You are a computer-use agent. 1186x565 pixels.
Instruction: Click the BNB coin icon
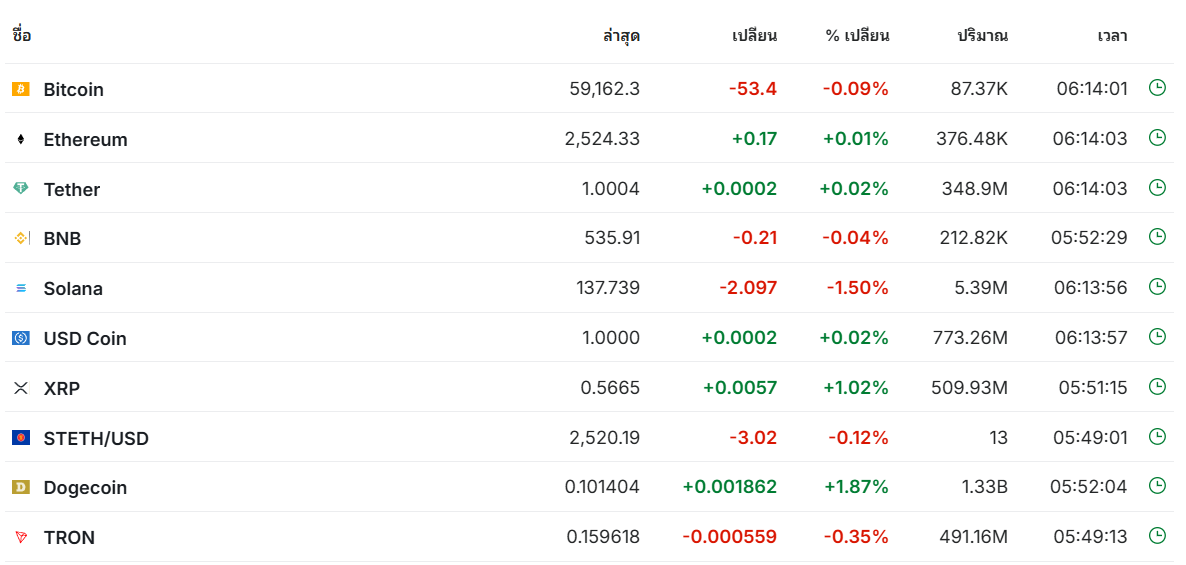[x=21, y=238]
